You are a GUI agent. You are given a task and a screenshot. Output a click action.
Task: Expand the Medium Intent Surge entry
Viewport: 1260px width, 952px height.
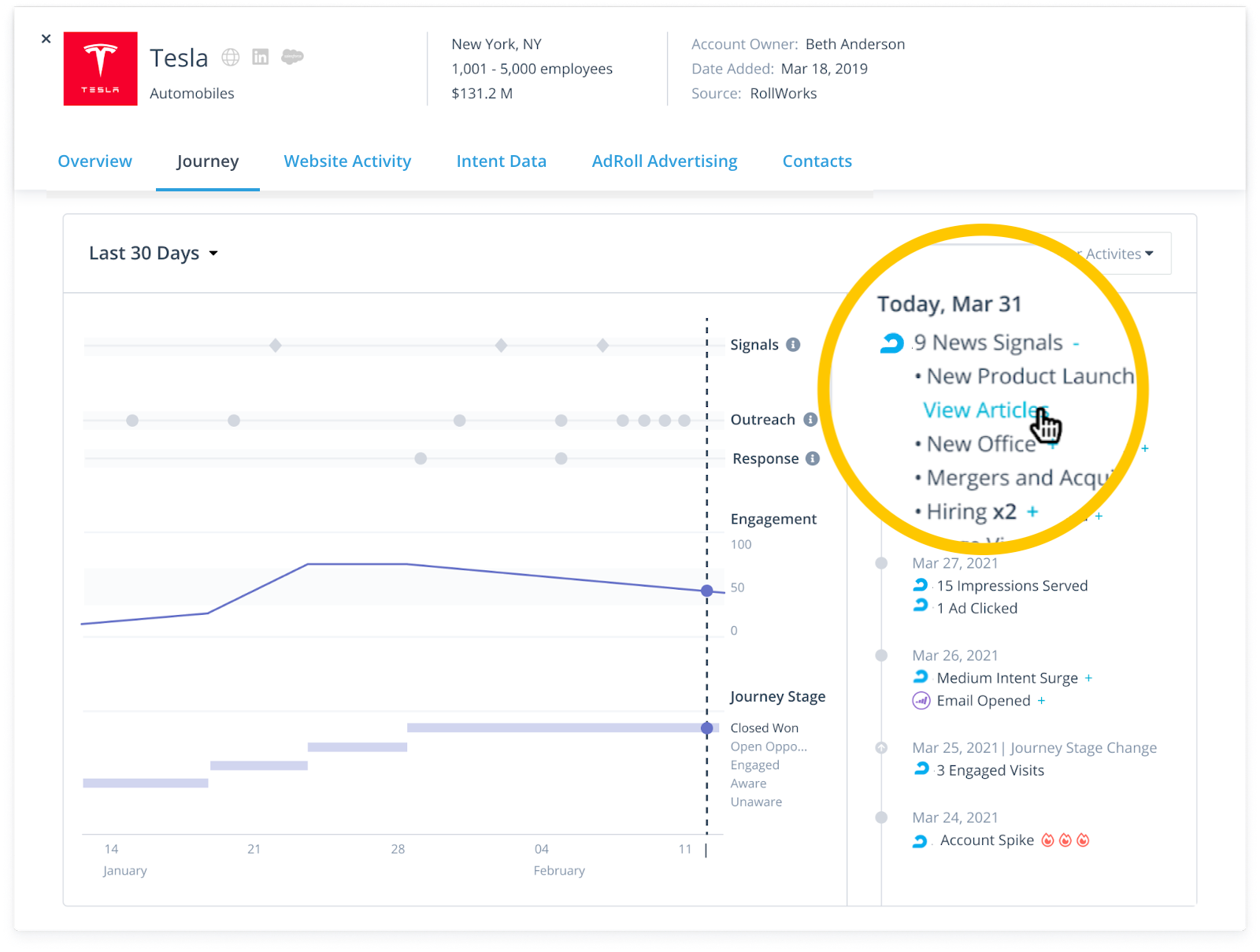coord(1088,678)
